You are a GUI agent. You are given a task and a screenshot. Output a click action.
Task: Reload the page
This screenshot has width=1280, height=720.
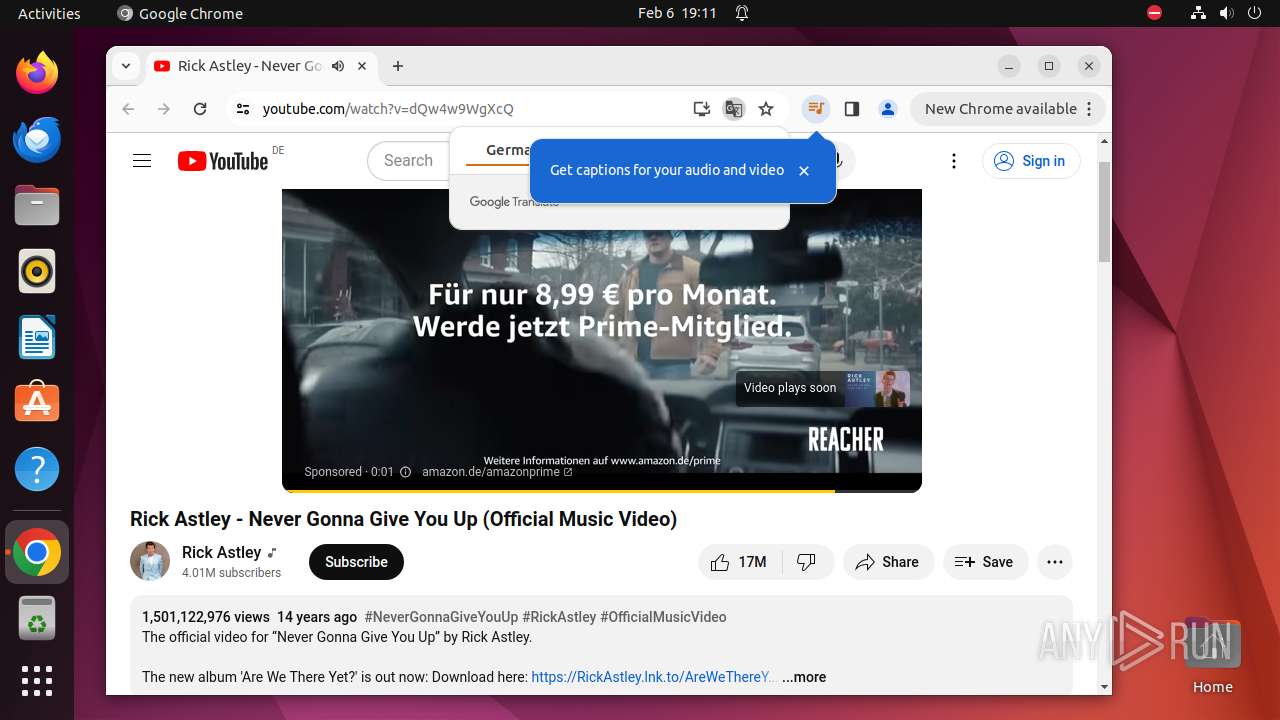click(200, 109)
